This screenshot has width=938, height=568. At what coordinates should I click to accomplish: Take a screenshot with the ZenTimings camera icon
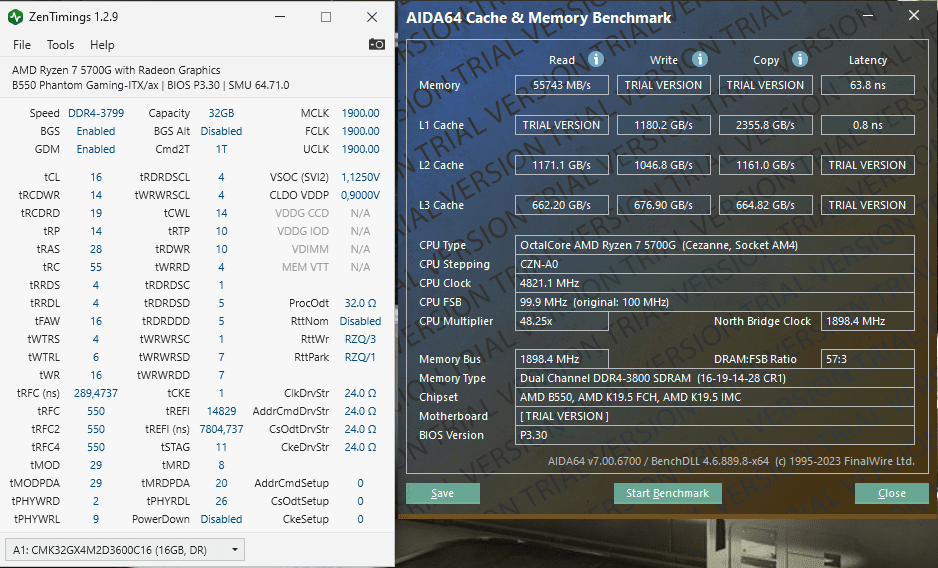[x=376, y=44]
